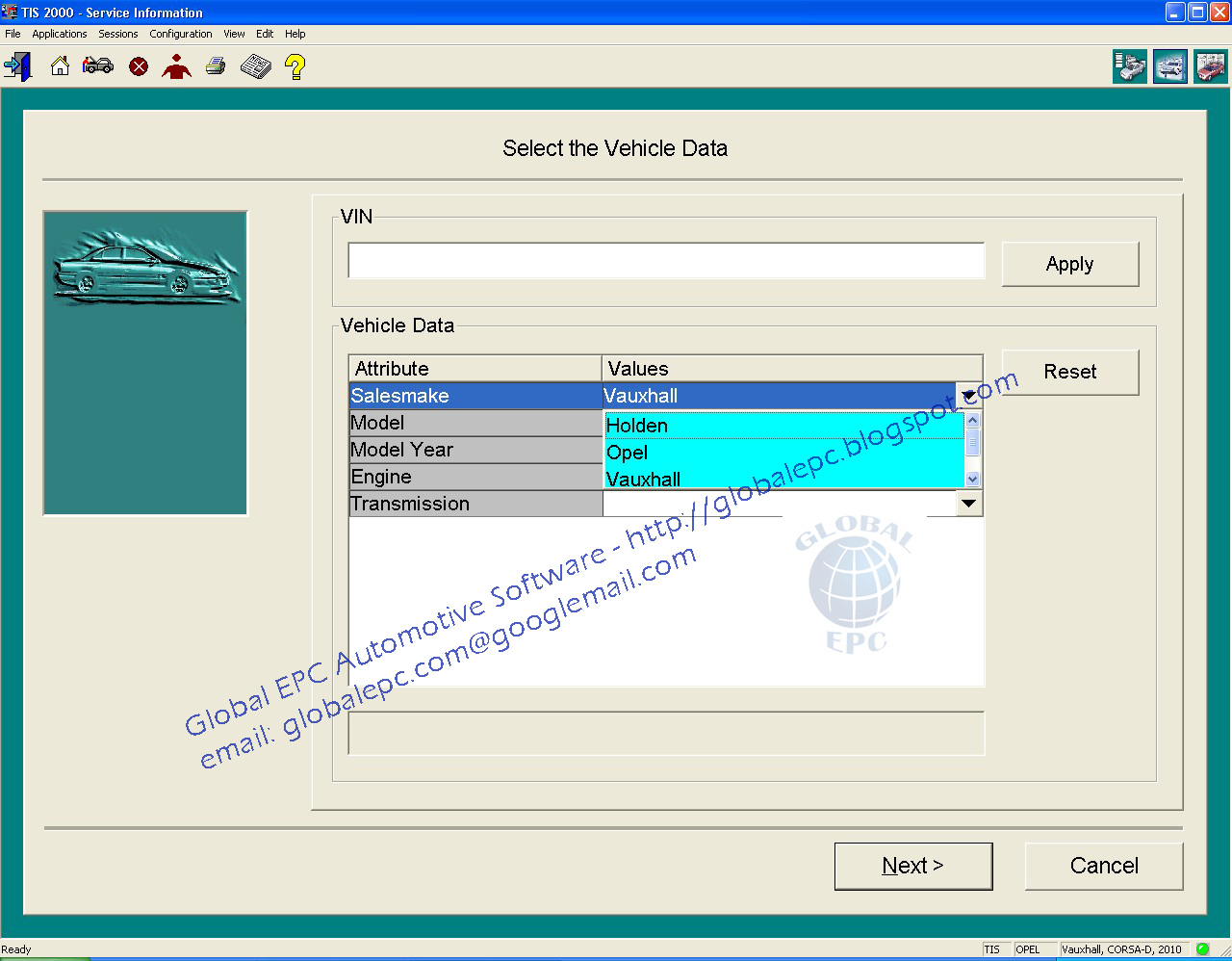
Task: Close the TIS 2000 window
Action: (1219, 12)
